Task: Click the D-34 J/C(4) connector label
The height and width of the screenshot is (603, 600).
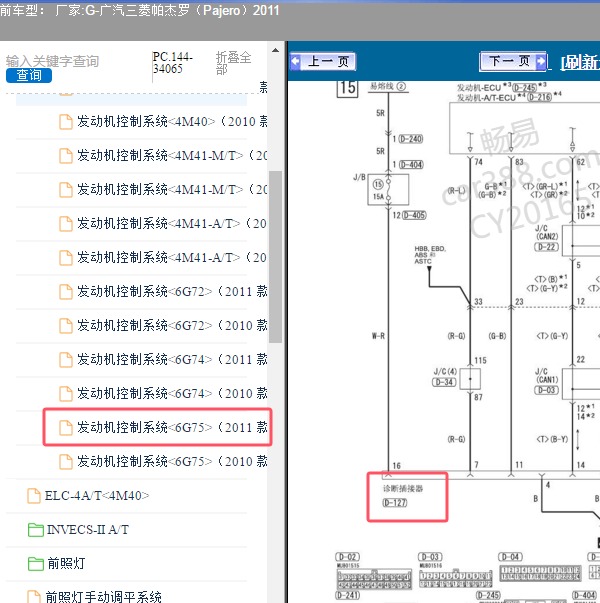Action: pos(444,382)
